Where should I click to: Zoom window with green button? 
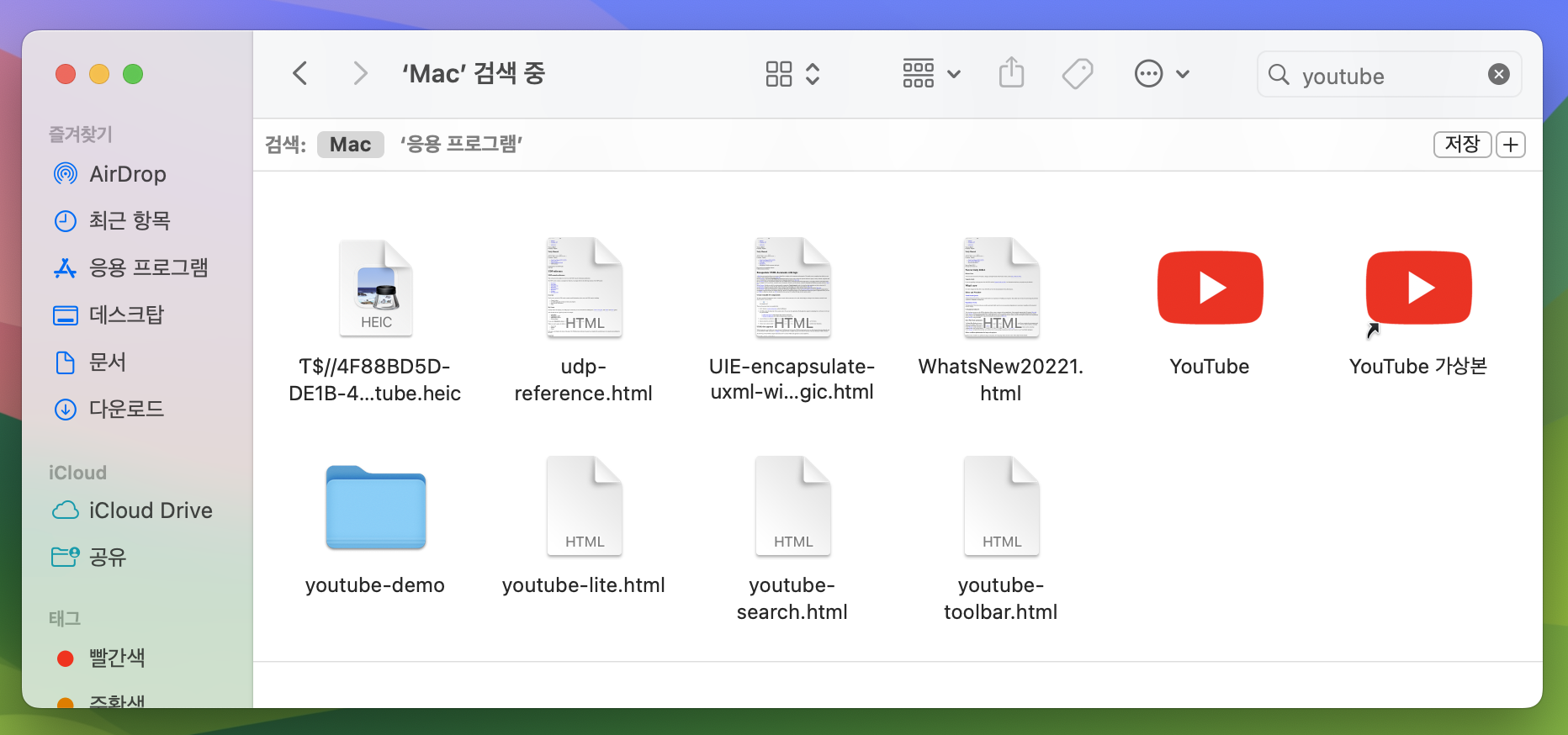click(133, 74)
